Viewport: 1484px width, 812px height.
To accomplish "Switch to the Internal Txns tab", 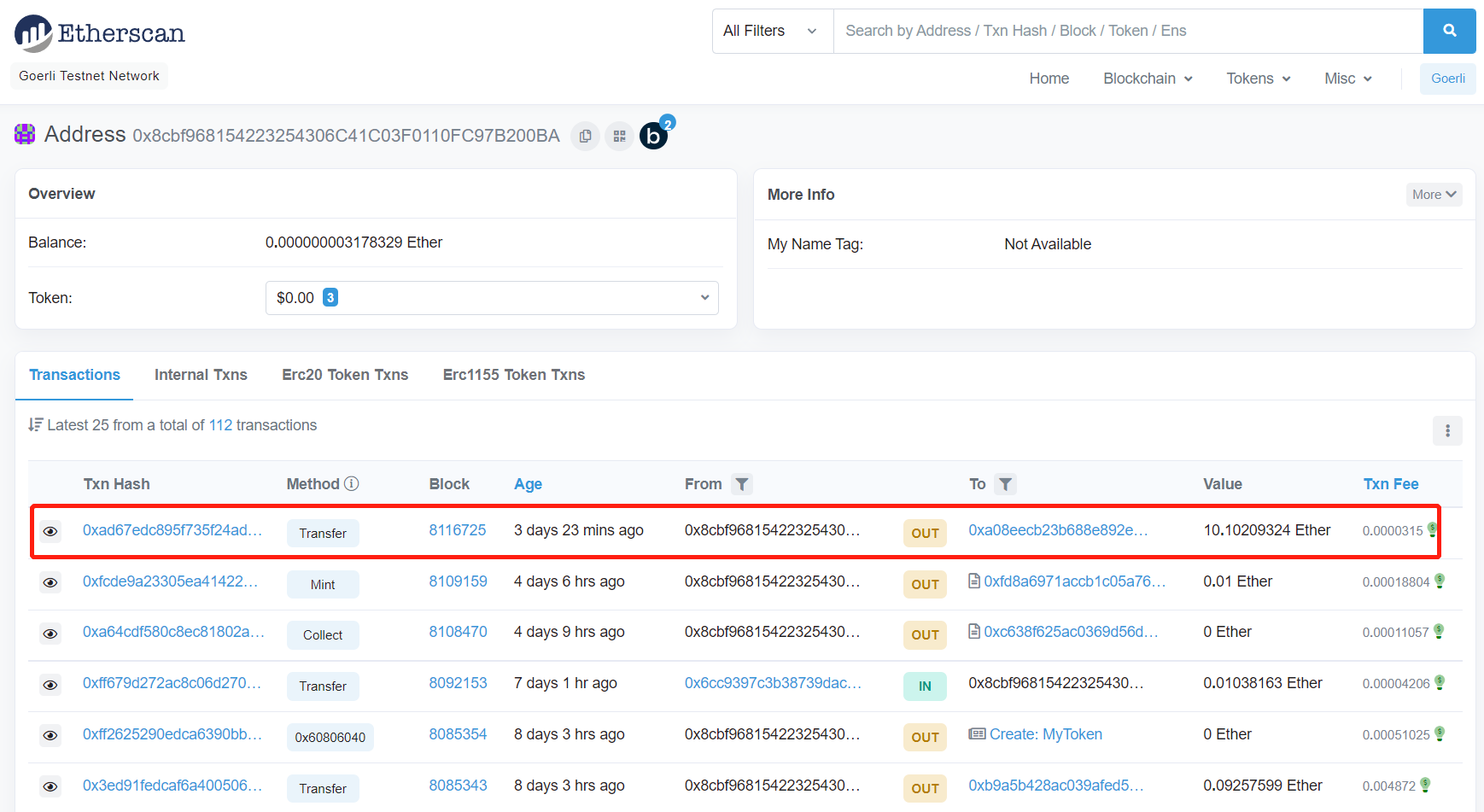I will point(201,375).
